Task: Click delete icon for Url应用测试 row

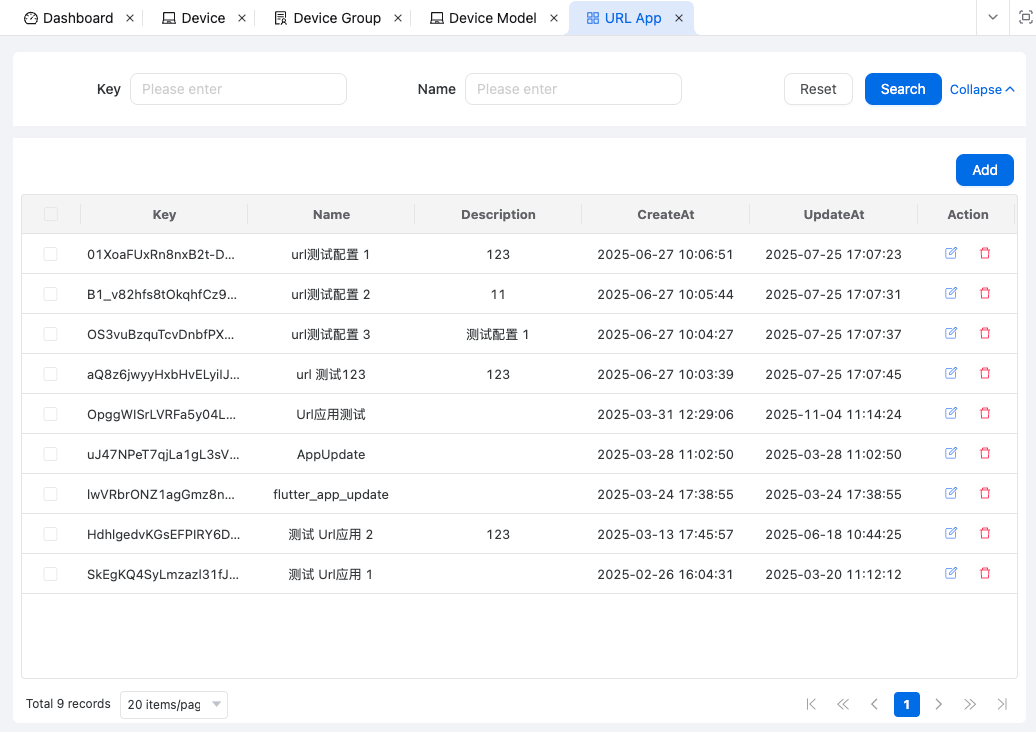Action: pyautogui.click(x=985, y=414)
